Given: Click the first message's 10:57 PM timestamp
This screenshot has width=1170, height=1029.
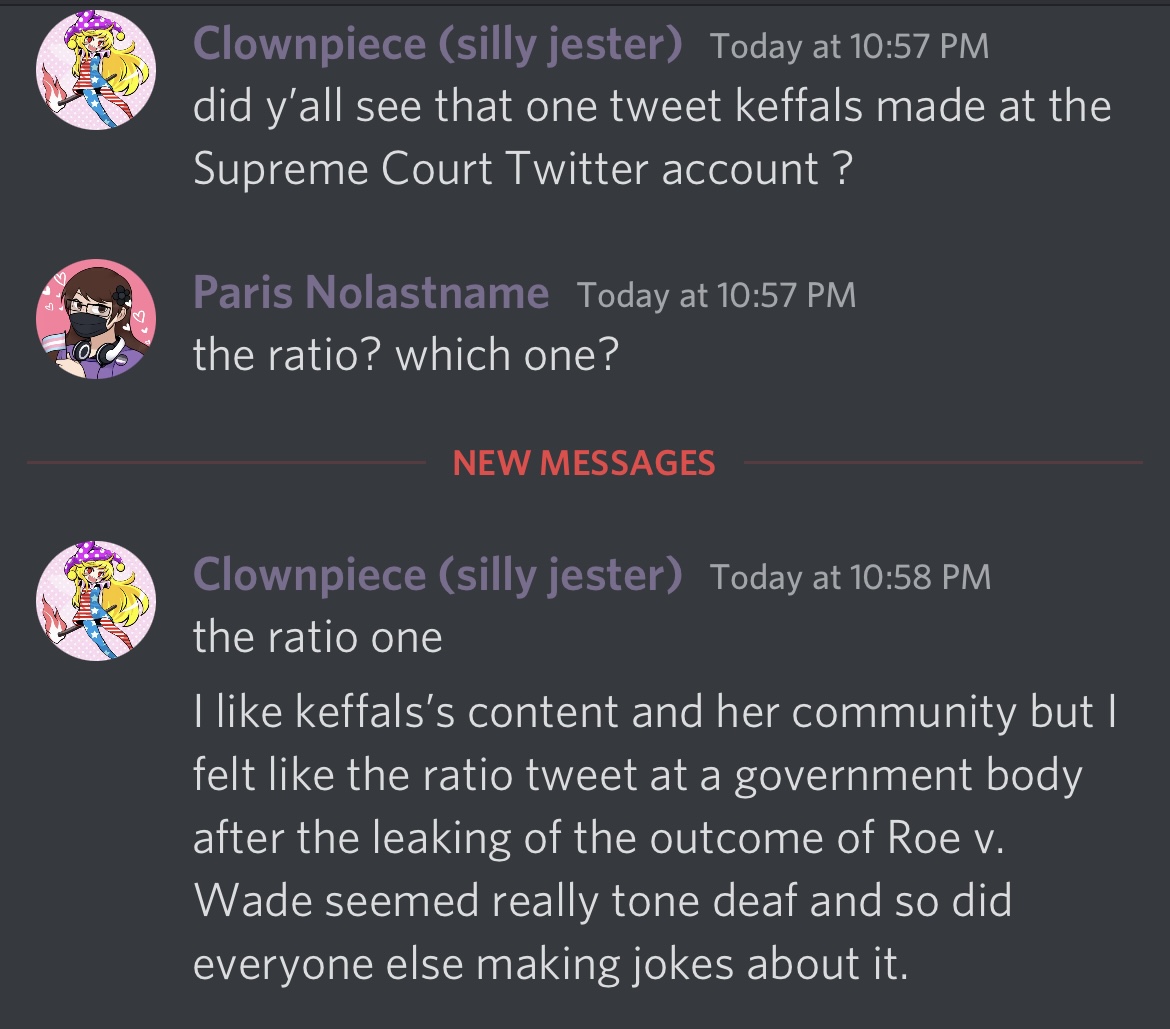Looking at the screenshot, I should [849, 46].
